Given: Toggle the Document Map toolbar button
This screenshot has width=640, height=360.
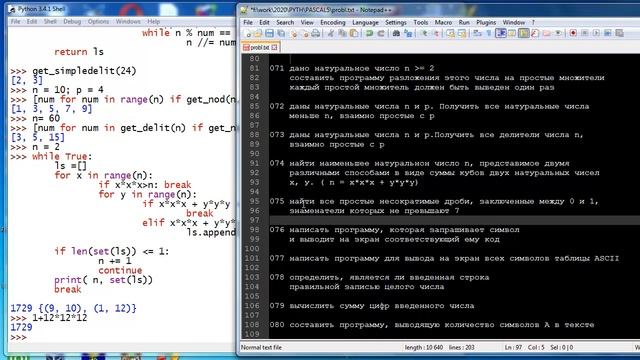Looking at the screenshot, I should tap(524, 33).
